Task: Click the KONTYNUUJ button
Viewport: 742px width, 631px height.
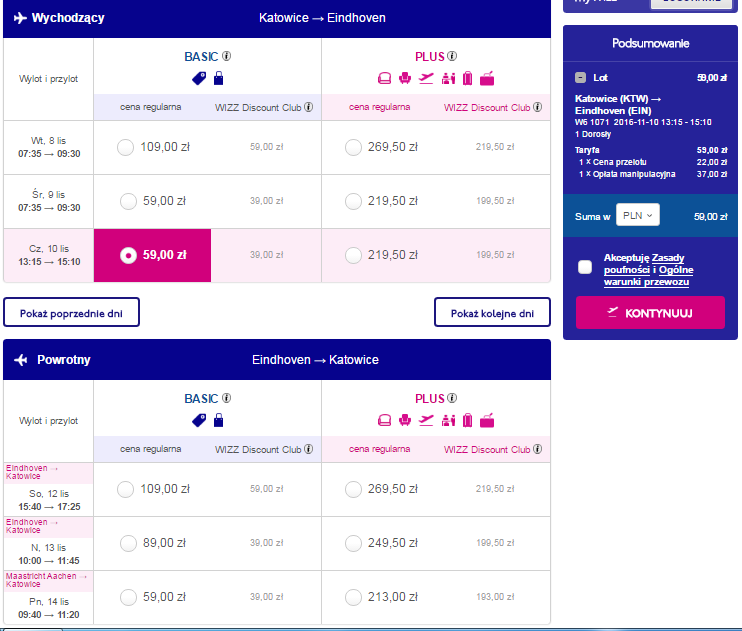Action: [650, 313]
